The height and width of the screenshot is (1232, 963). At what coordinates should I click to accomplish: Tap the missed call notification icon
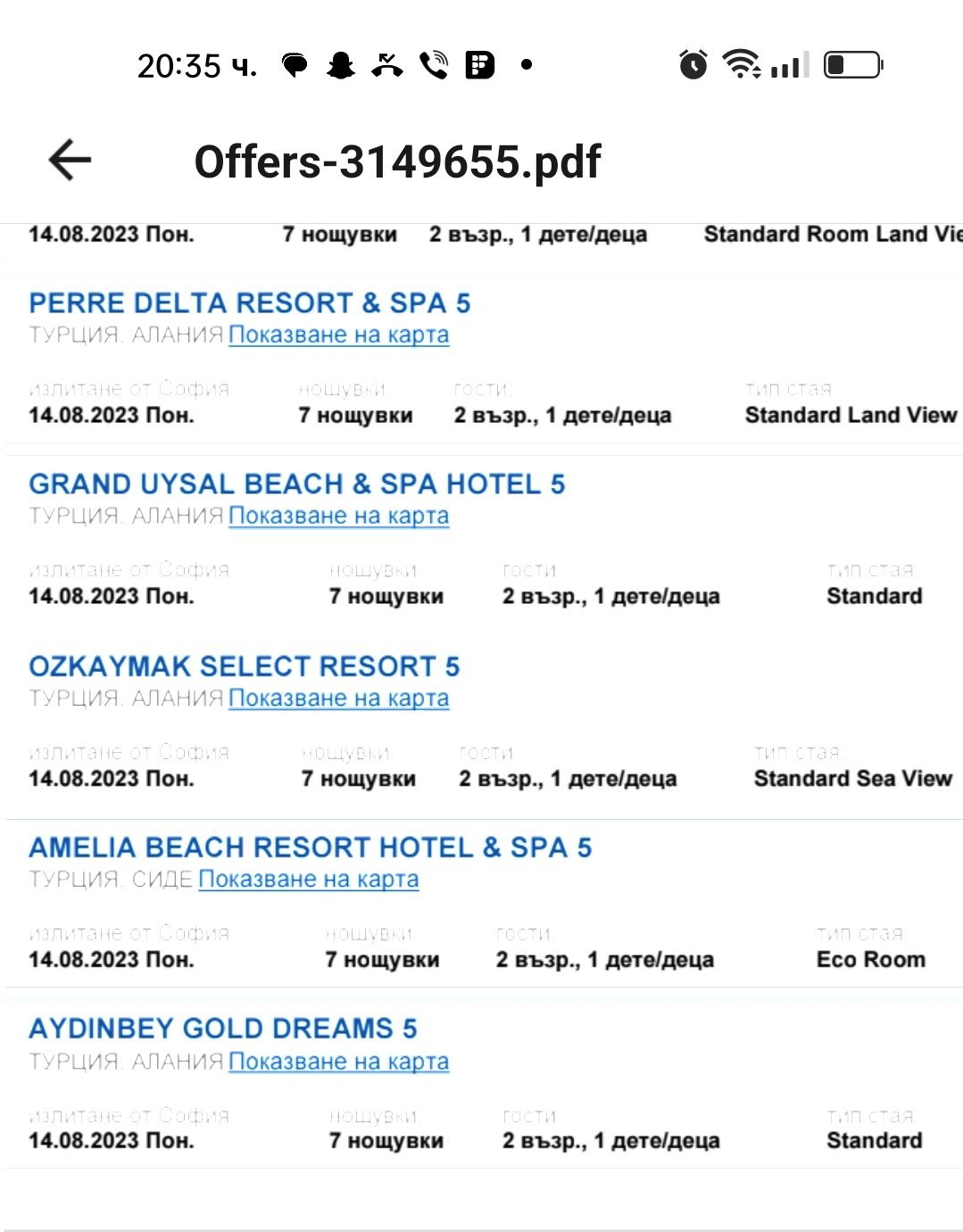pos(387,65)
